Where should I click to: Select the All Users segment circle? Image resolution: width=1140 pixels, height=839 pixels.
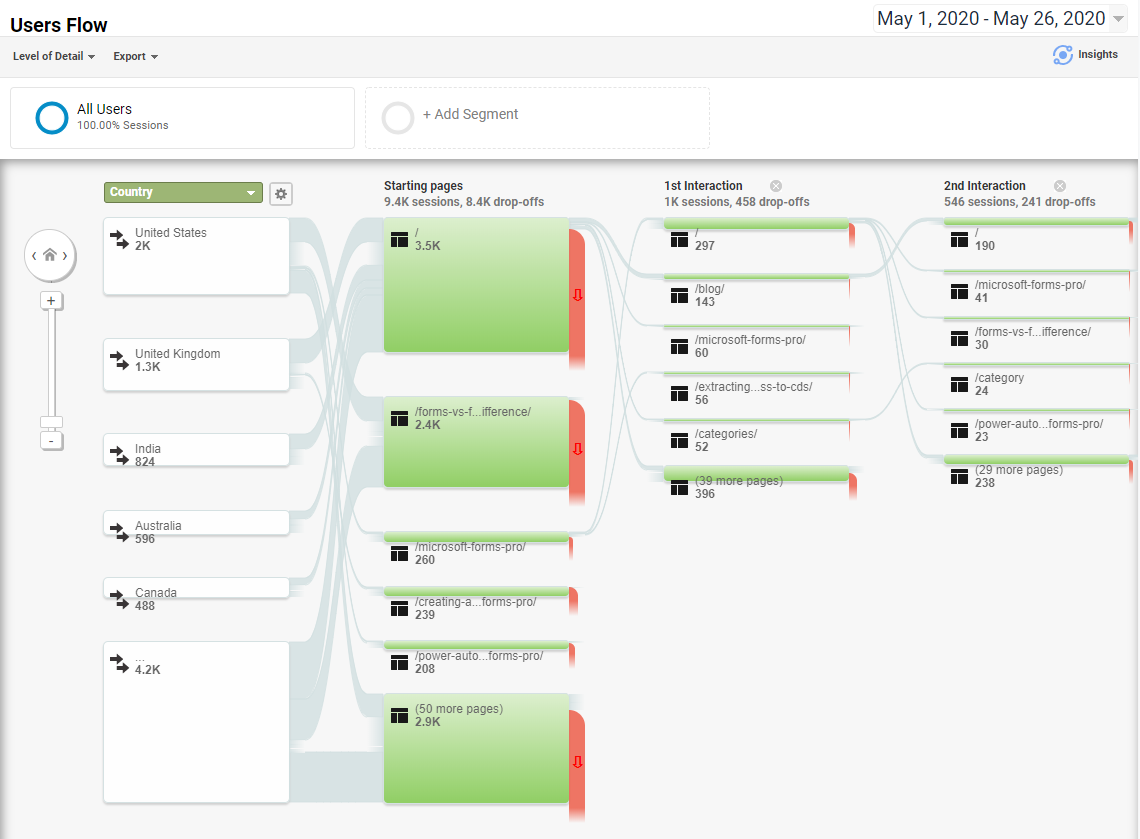pyautogui.click(x=51, y=117)
